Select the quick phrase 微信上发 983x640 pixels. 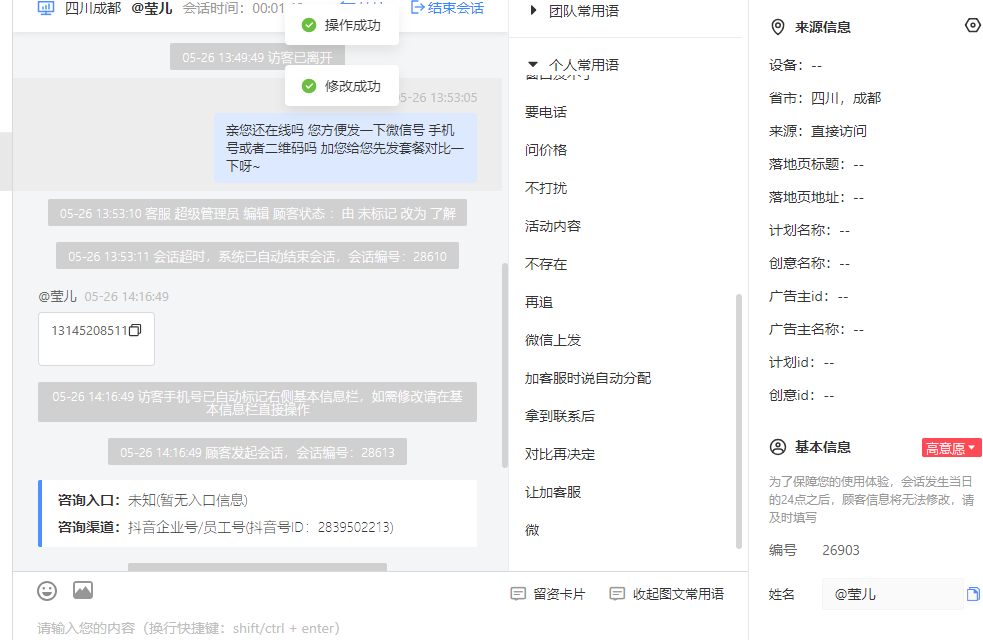(553, 340)
